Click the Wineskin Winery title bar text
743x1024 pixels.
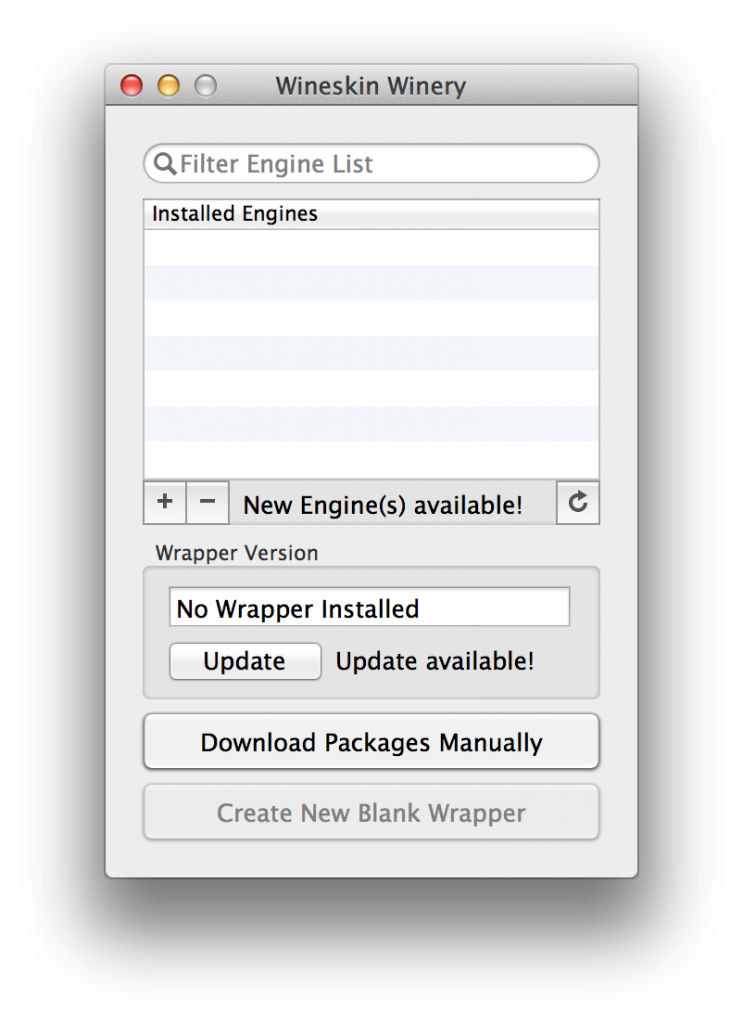tap(371, 86)
